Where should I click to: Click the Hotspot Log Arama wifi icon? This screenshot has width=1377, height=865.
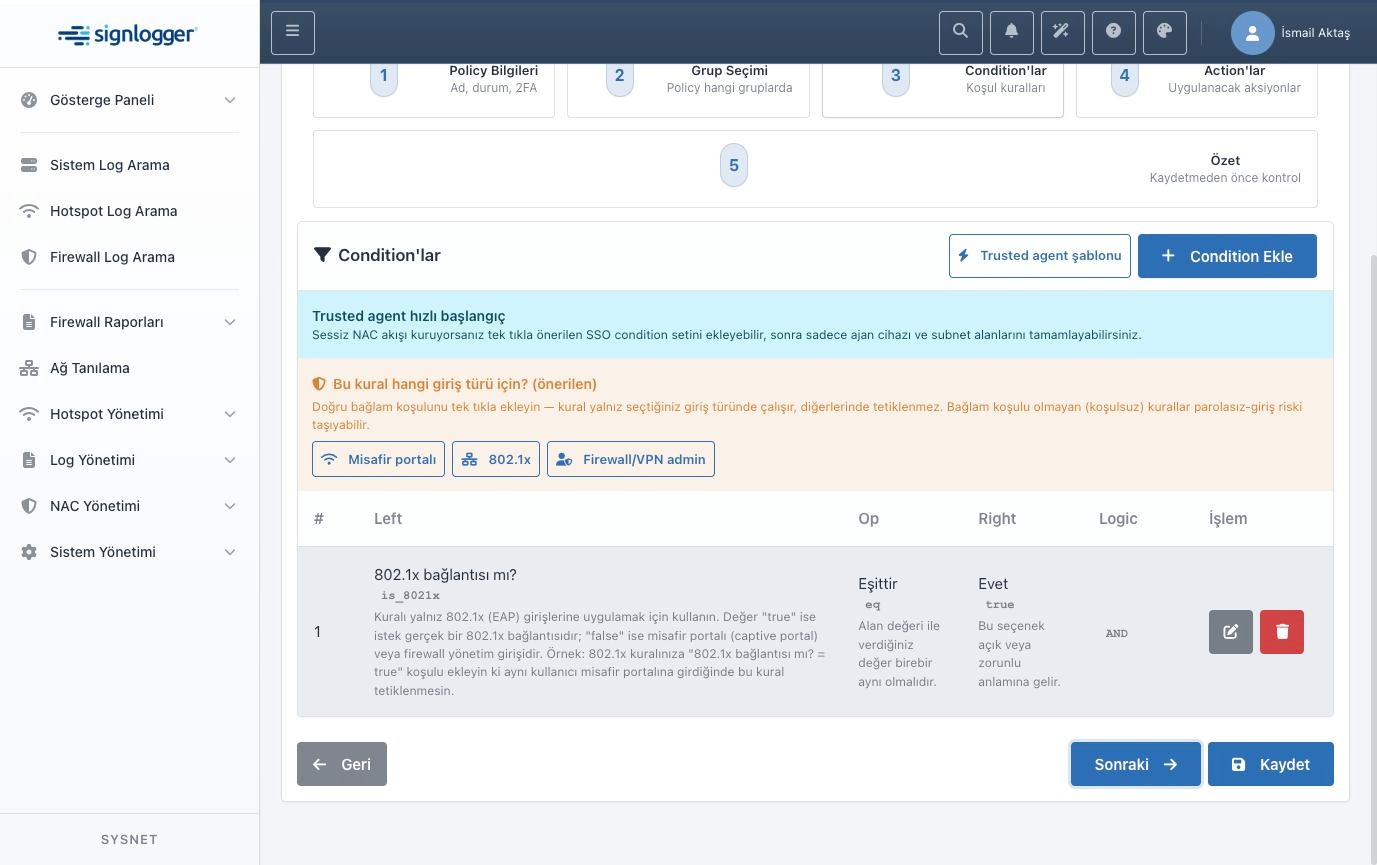coord(29,211)
